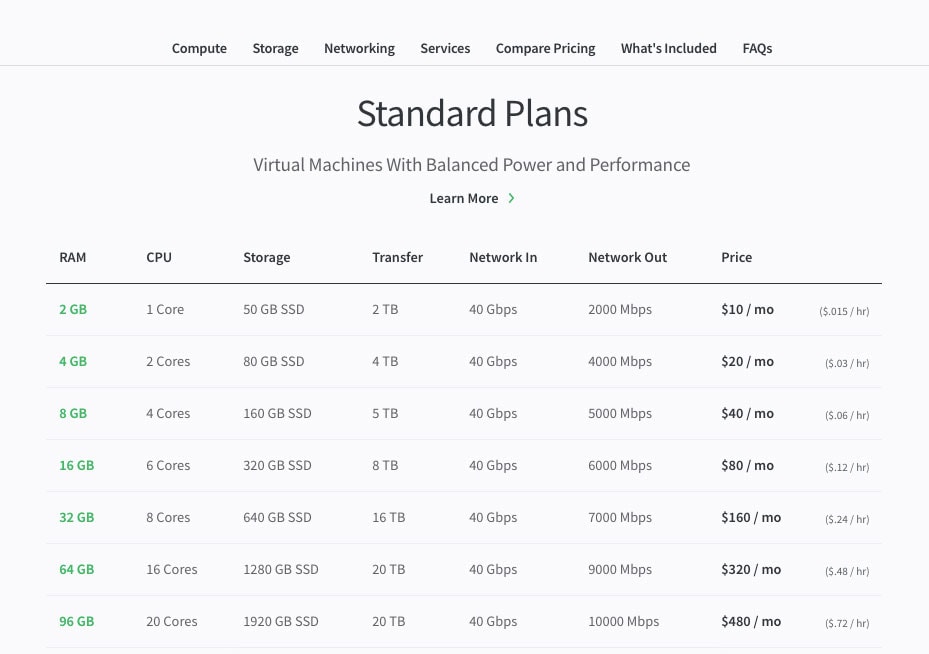Viewport: 929px width, 654px height.
Task: Open the Storage navigation tab
Action: tap(276, 49)
